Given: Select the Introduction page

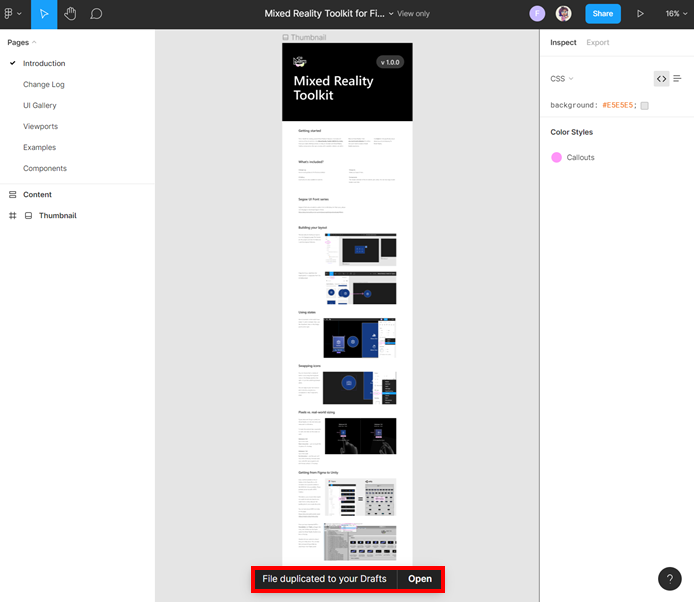Looking at the screenshot, I should [44, 63].
